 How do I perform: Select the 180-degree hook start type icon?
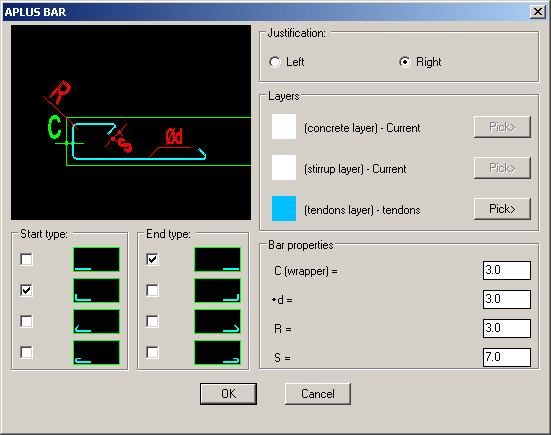coord(96,352)
